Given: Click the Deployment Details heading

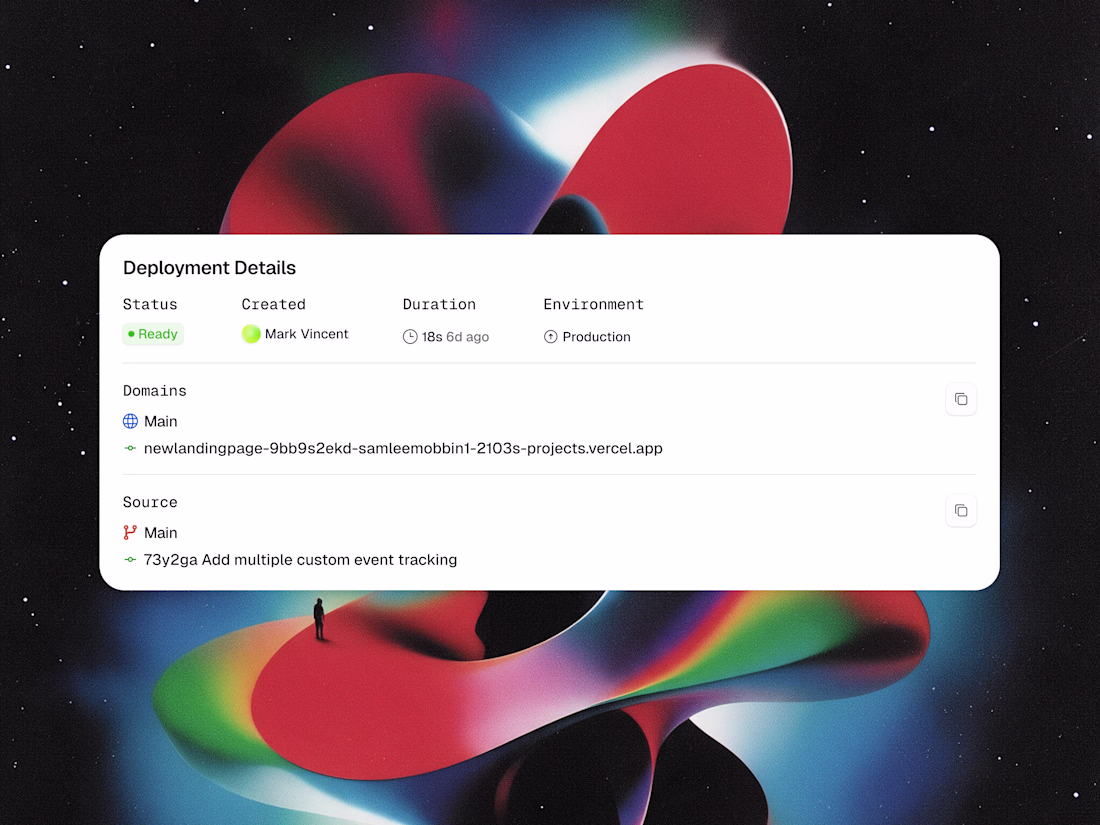Looking at the screenshot, I should 209,268.
